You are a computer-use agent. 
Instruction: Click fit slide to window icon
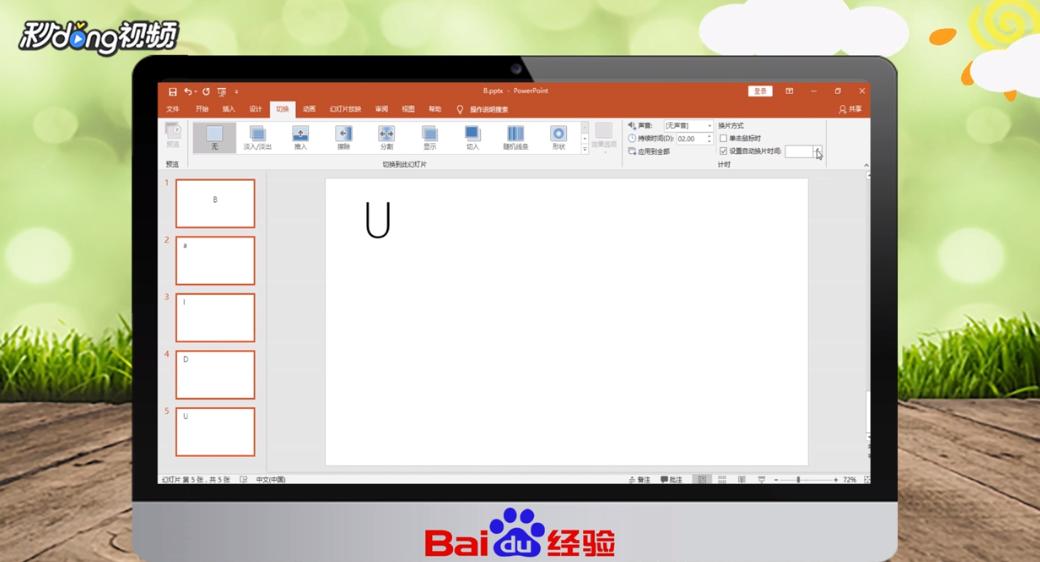pos(866,479)
